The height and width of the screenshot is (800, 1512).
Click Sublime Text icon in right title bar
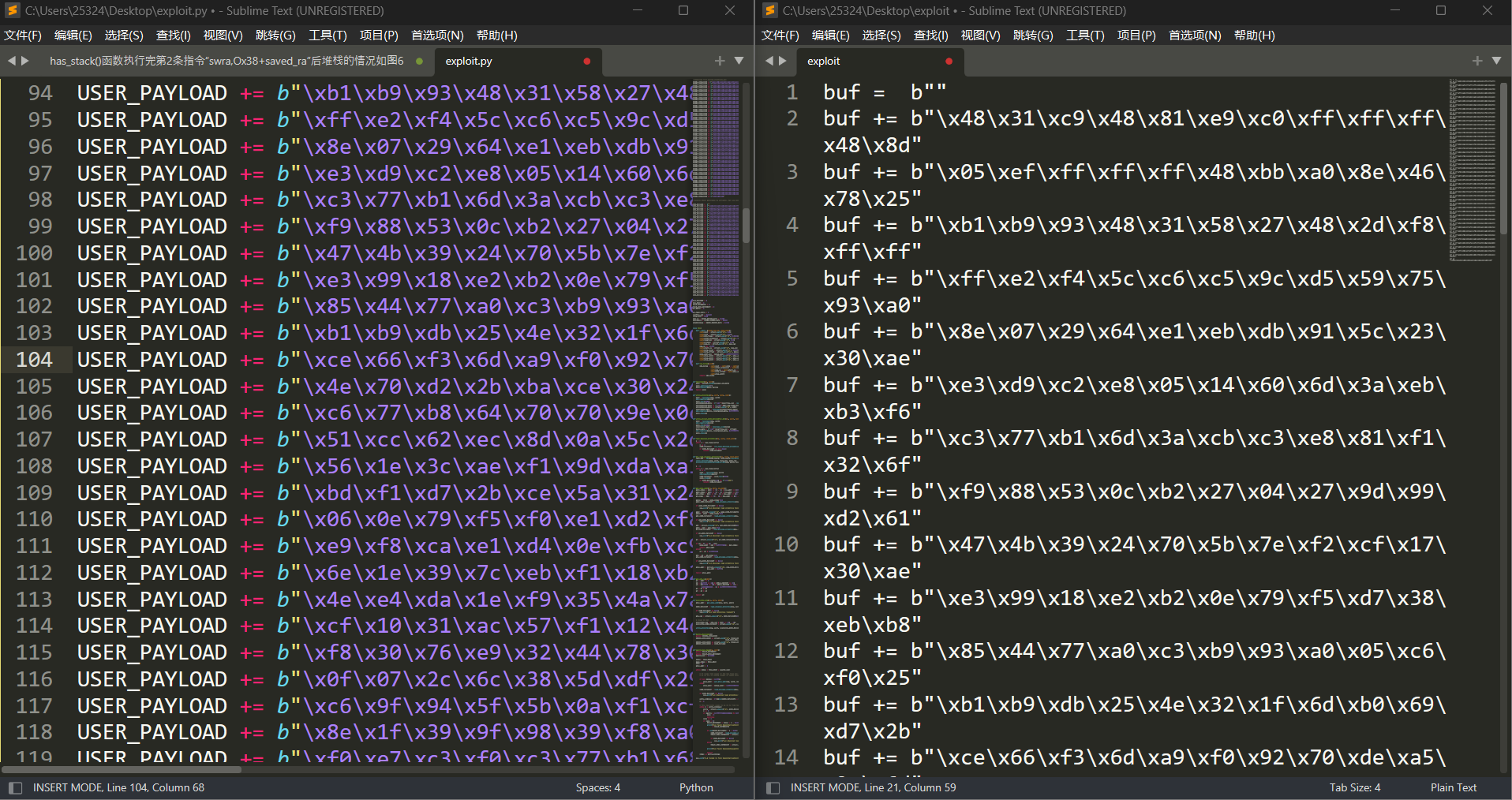(x=770, y=10)
